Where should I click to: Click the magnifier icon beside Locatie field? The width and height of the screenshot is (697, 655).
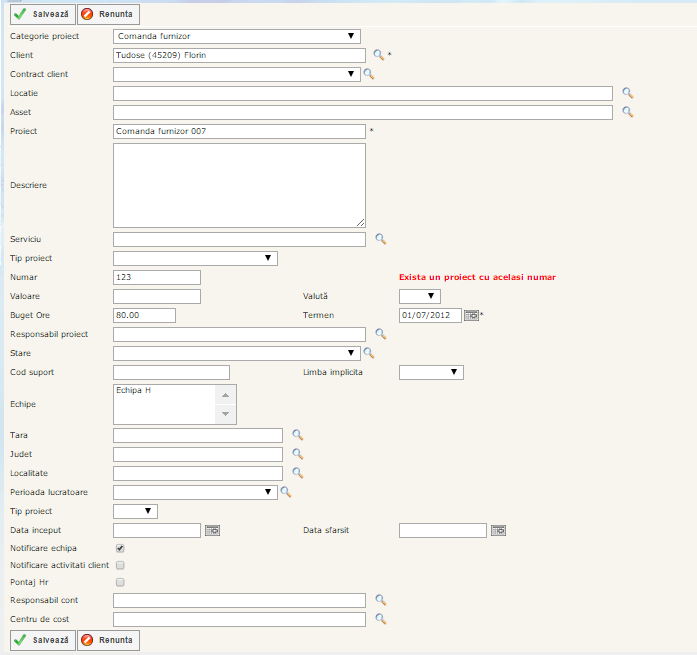tap(628, 93)
